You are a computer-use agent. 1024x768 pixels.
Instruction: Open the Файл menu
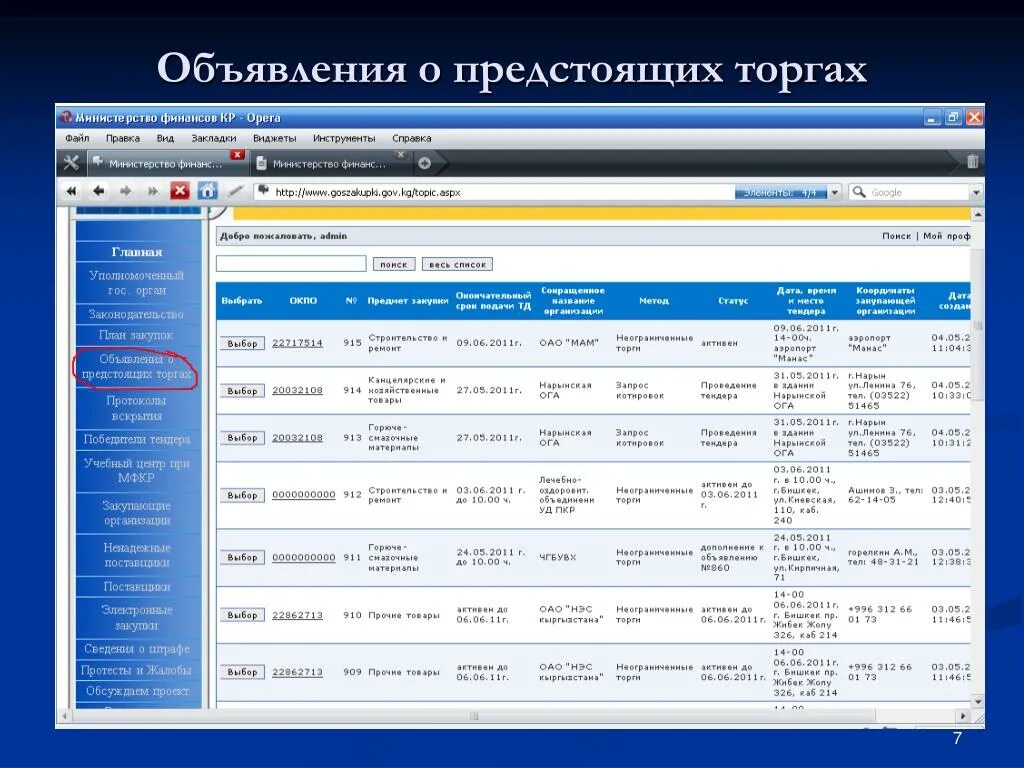coord(77,138)
